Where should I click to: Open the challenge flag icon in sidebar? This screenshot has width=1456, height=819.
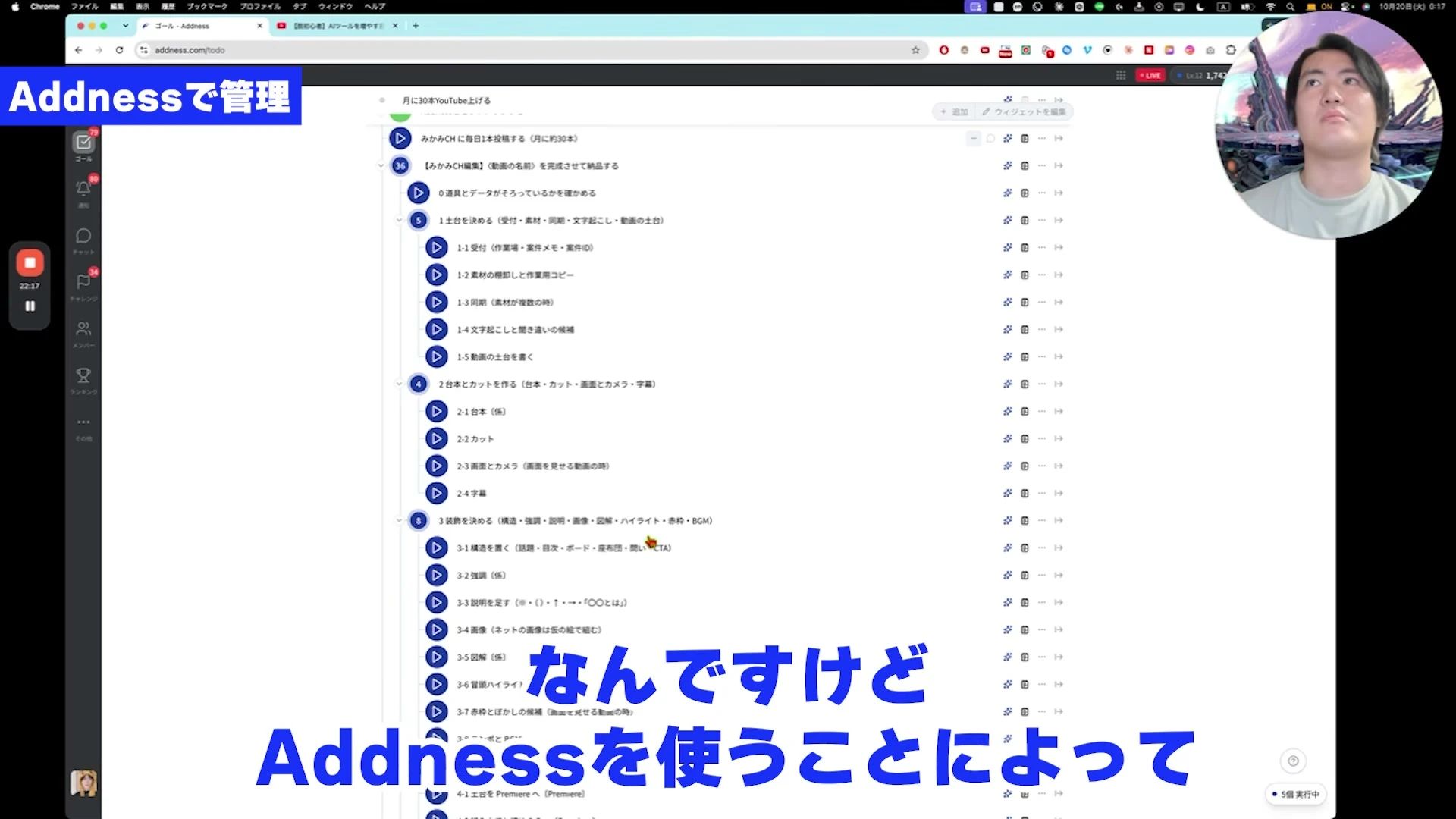coord(83,281)
